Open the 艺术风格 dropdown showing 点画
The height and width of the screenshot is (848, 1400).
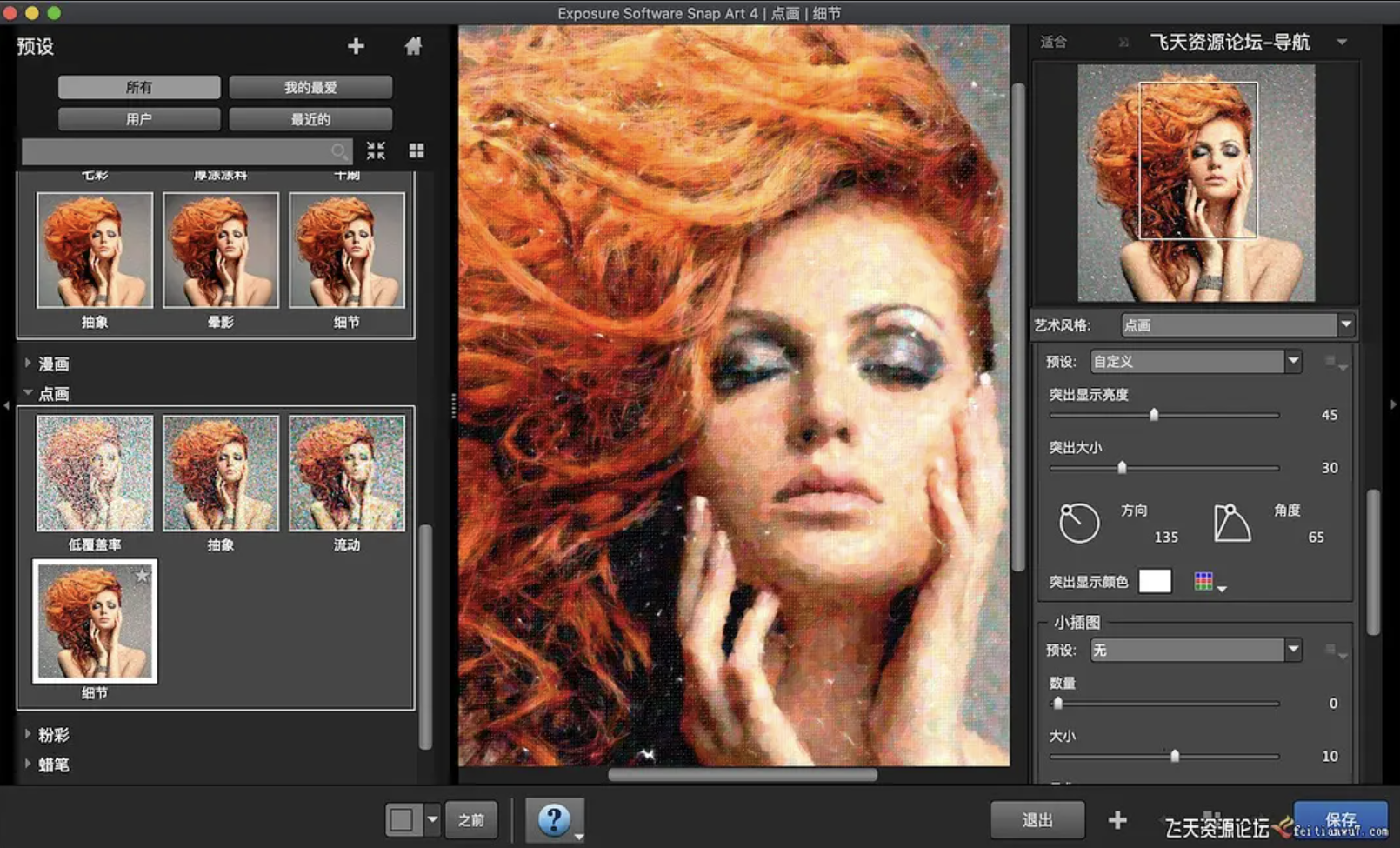tap(1237, 325)
